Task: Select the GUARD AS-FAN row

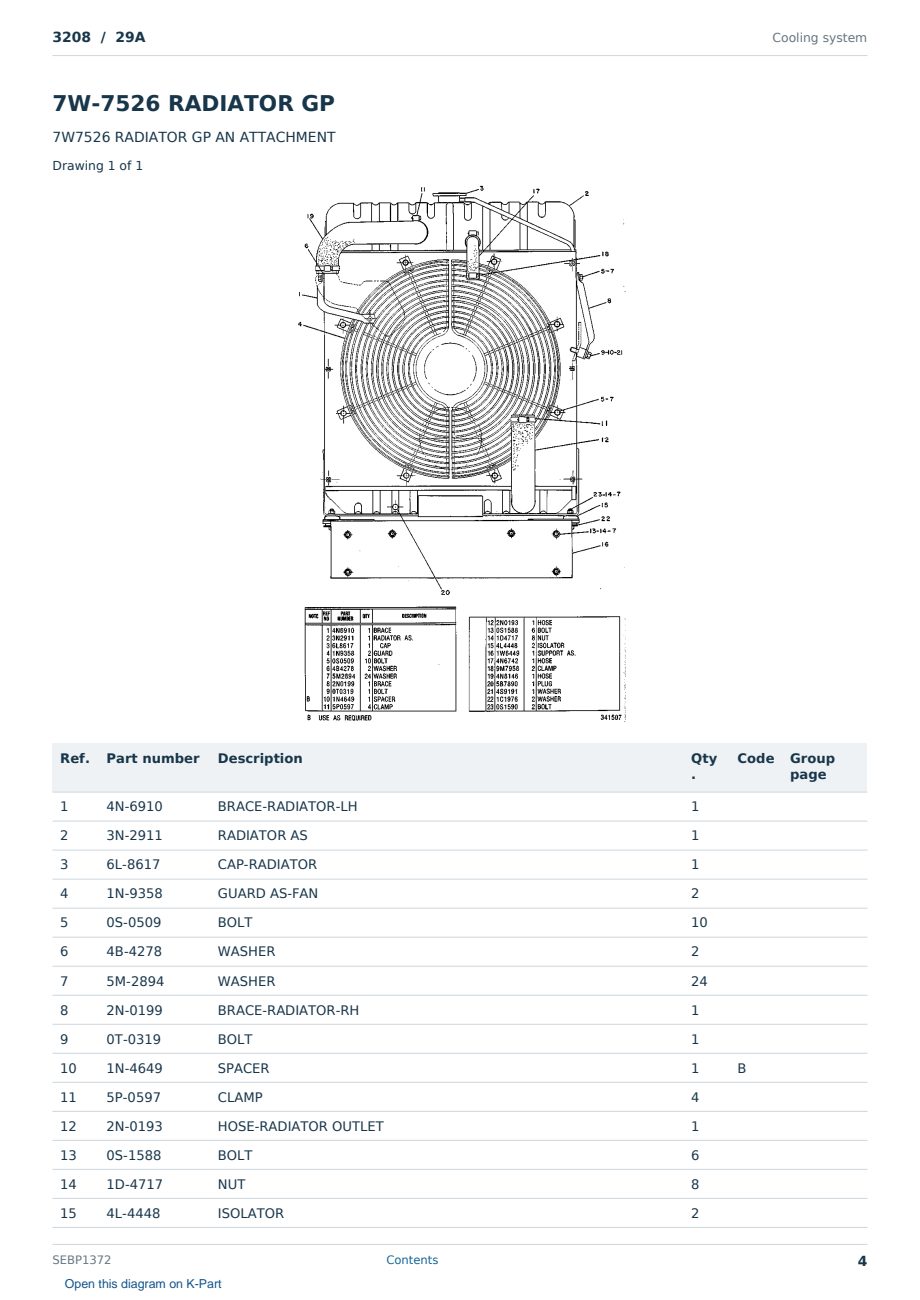Action: (x=460, y=893)
